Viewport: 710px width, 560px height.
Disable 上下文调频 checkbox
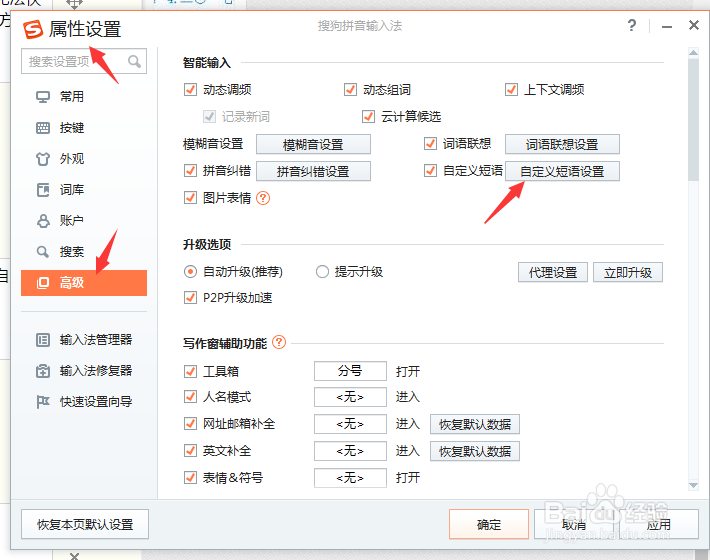(x=511, y=90)
